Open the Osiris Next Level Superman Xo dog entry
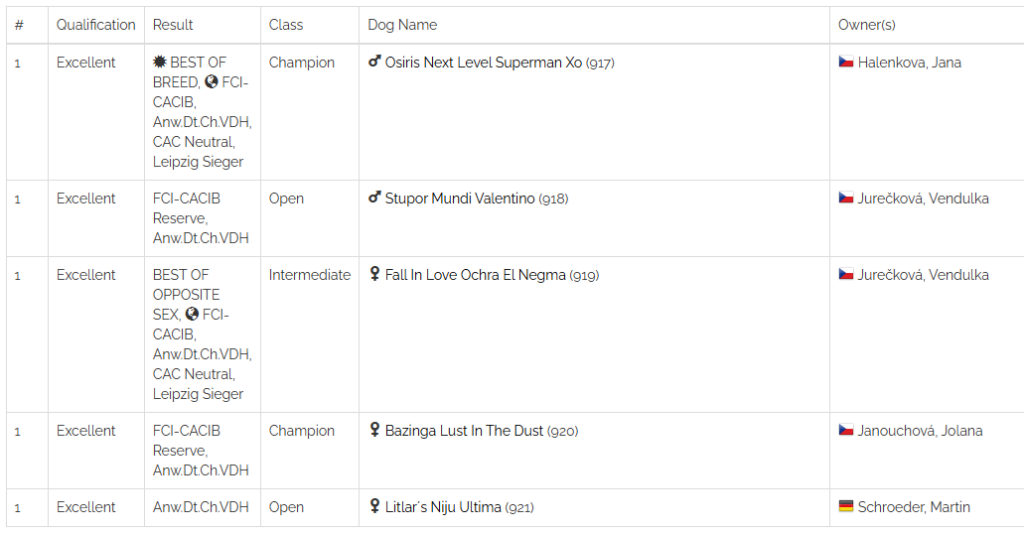The width and height of the screenshot is (1024, 533). coord(483,63)
